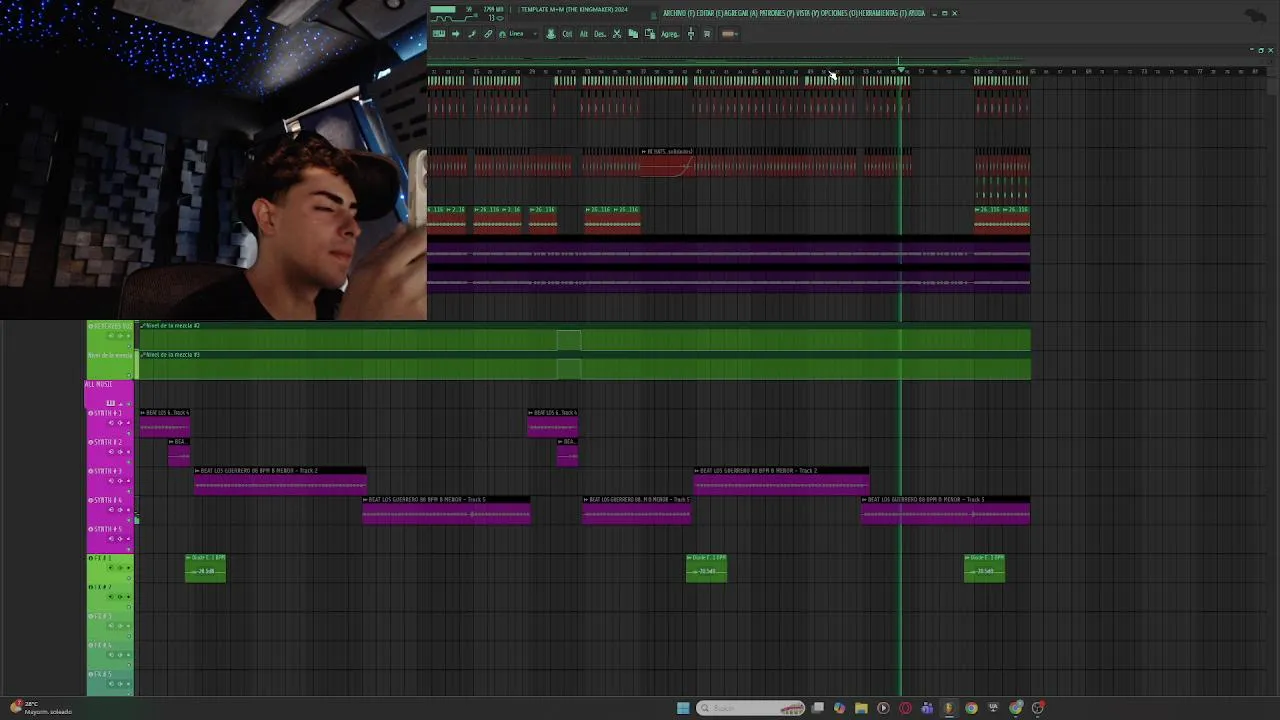
Task: Click the Windows taskbar search box
Action: click(750, 708)
